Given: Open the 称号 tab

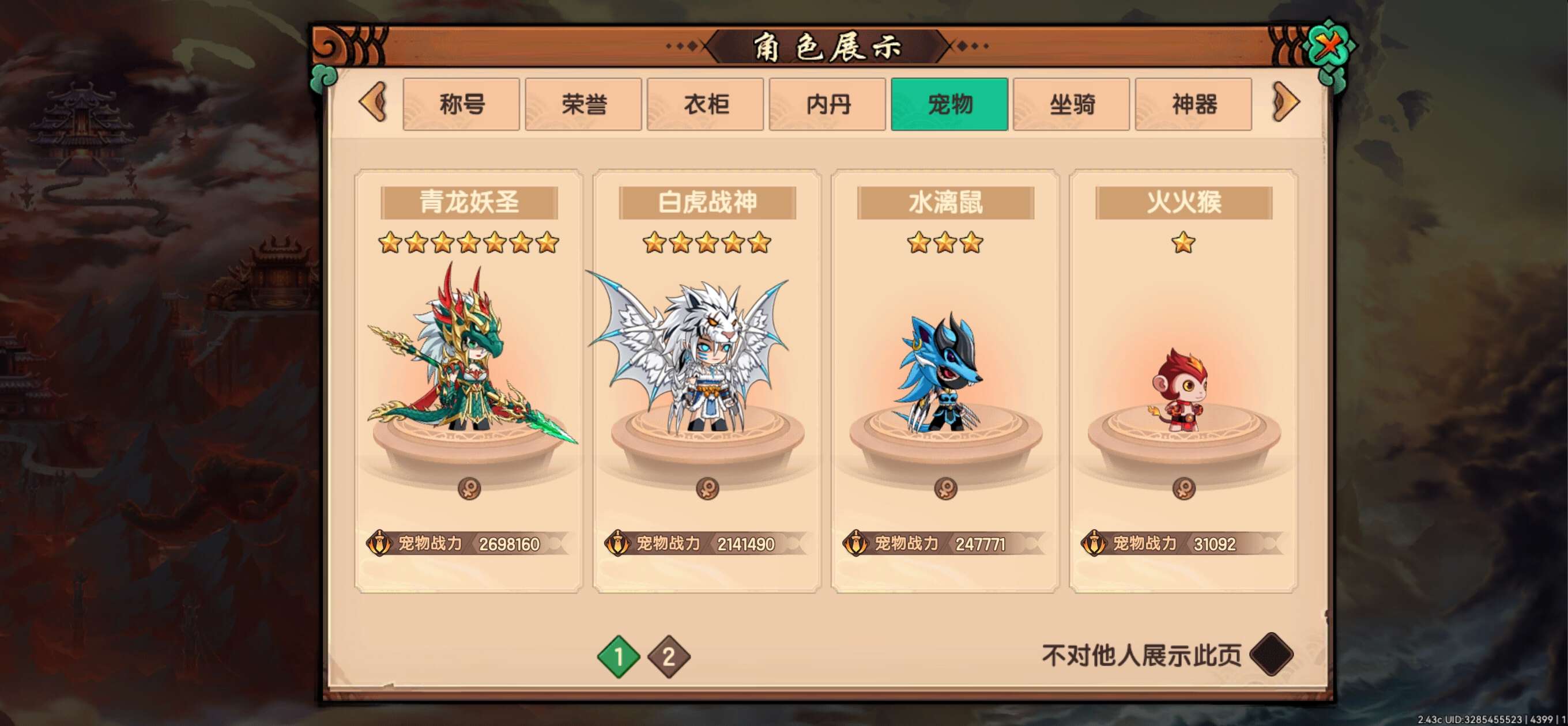Looking at the screenshot, I should coord(461,104).
